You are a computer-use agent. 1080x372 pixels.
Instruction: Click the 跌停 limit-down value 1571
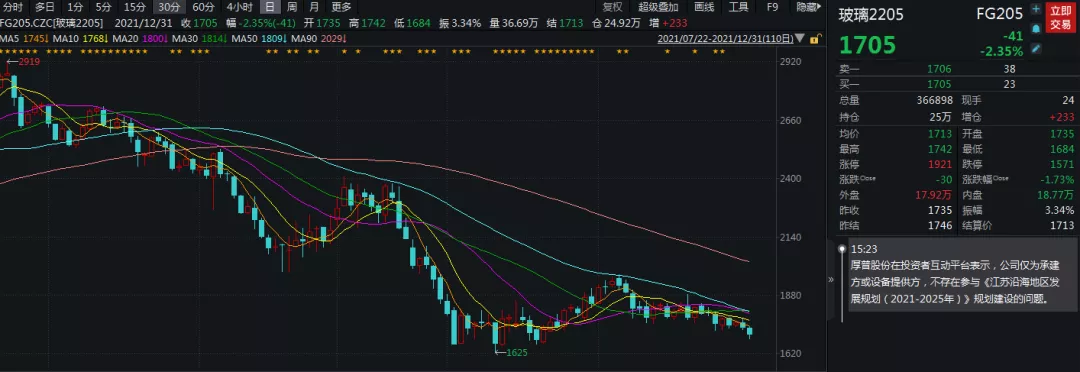point(1062,165)
